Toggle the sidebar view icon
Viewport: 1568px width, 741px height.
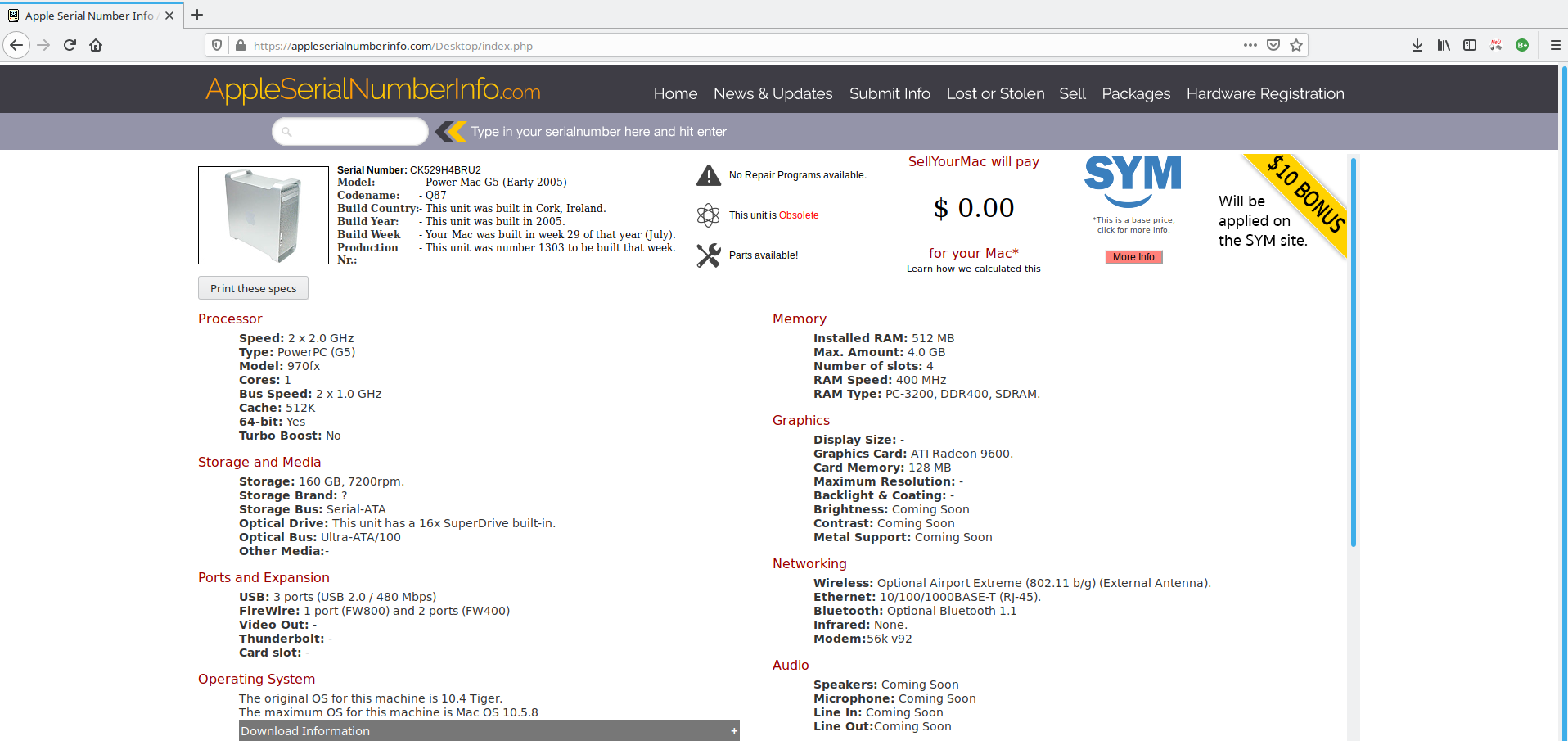point(1470,45)
